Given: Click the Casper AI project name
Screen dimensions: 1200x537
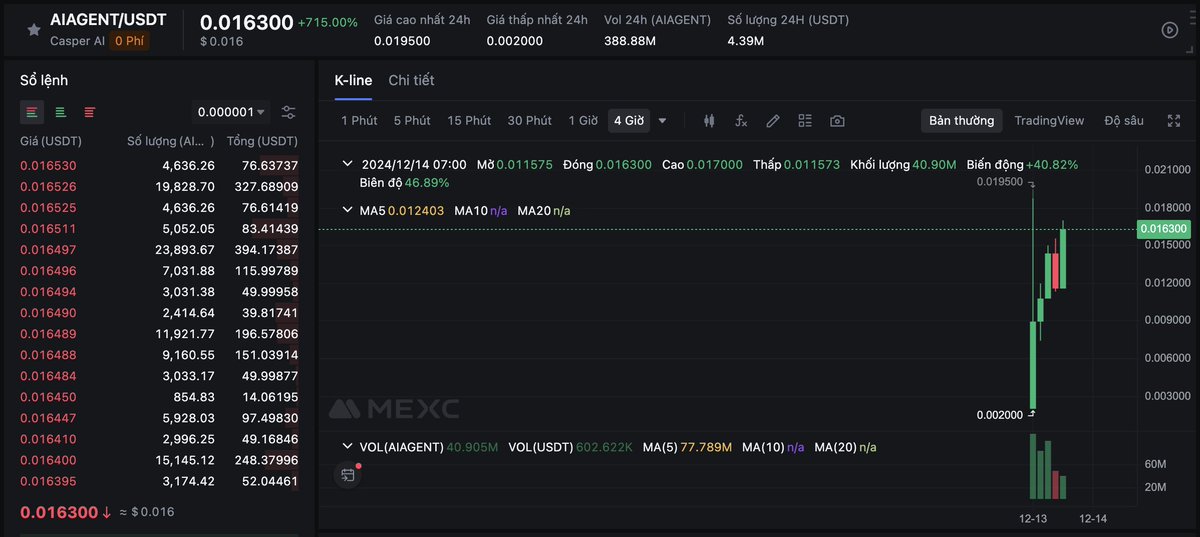Looking at the screenshot, I should point(77,41).
